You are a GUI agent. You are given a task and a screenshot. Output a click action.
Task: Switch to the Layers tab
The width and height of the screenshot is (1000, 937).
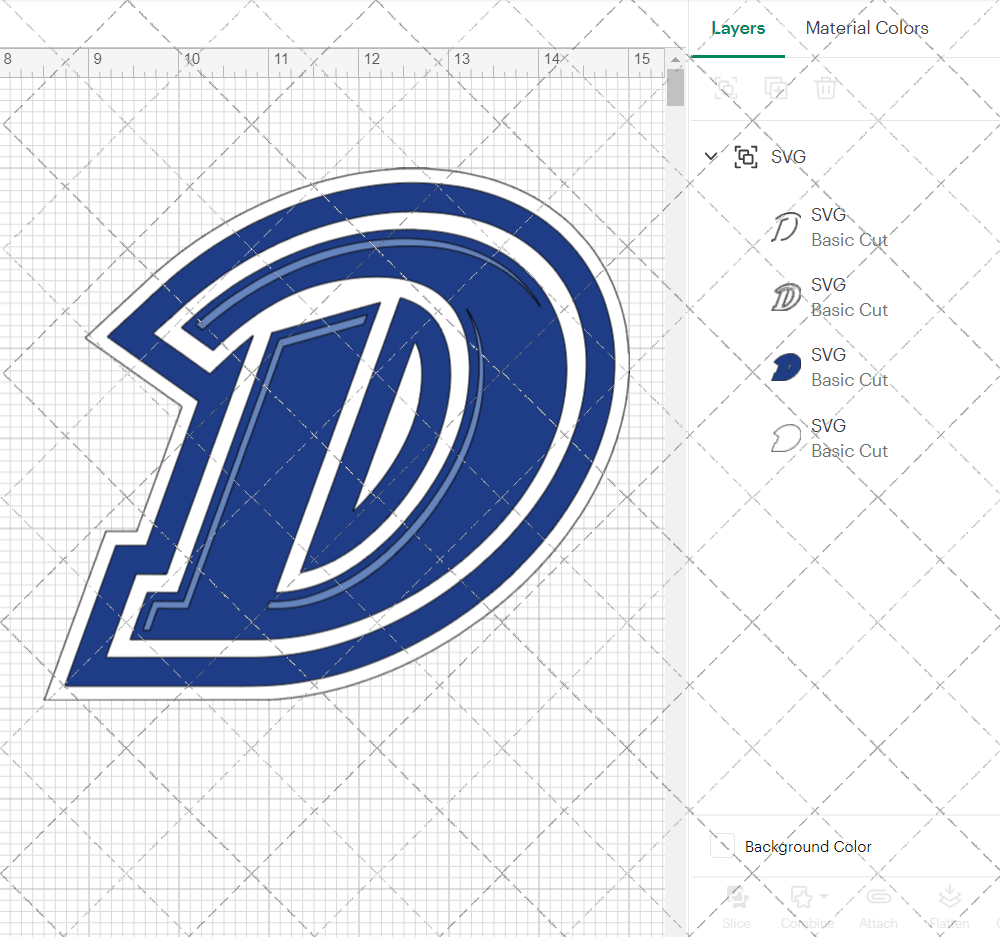click(738, 28)
